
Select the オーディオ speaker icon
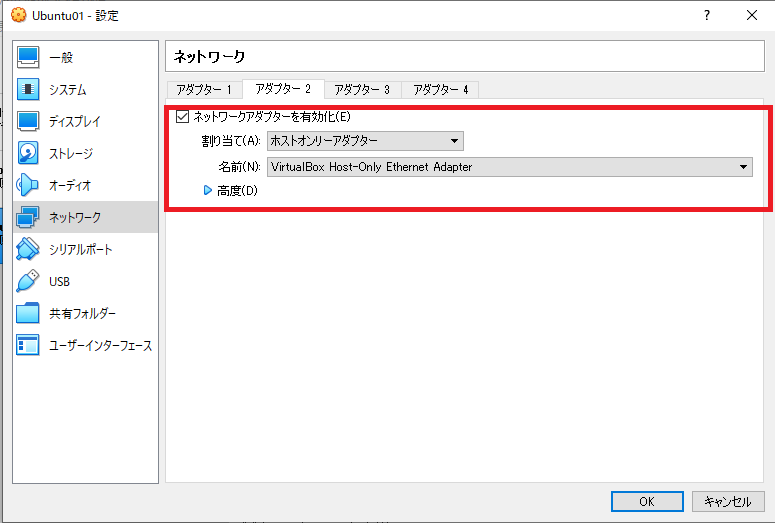click(x=28, y=185)
